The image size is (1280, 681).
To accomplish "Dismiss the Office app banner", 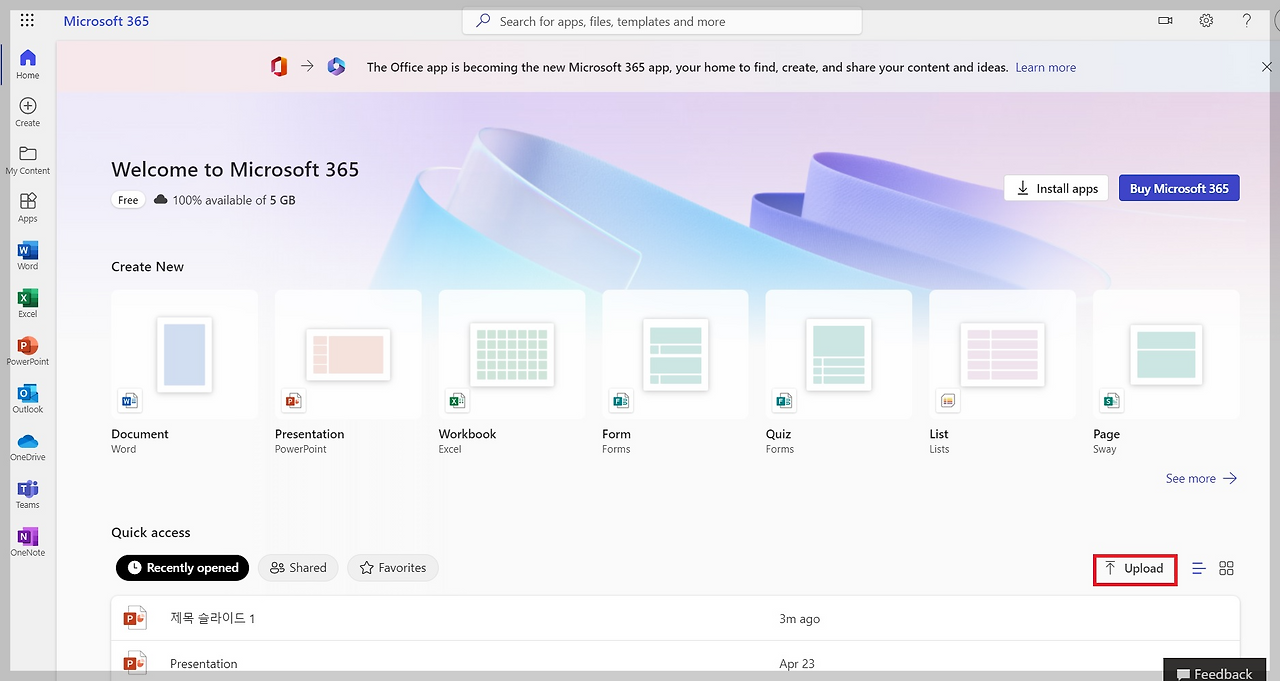I will click(1267, 67).
